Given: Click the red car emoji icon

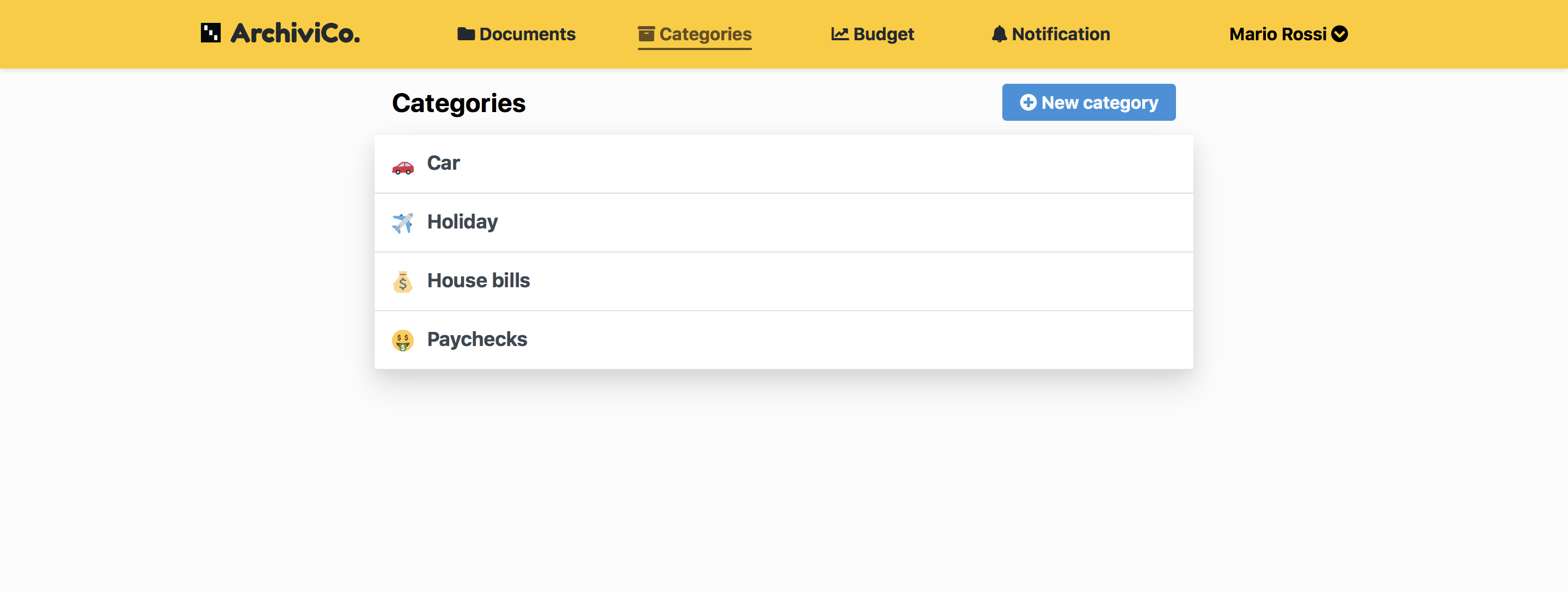Looking at the screenshot, I should (x=402, y=166).
